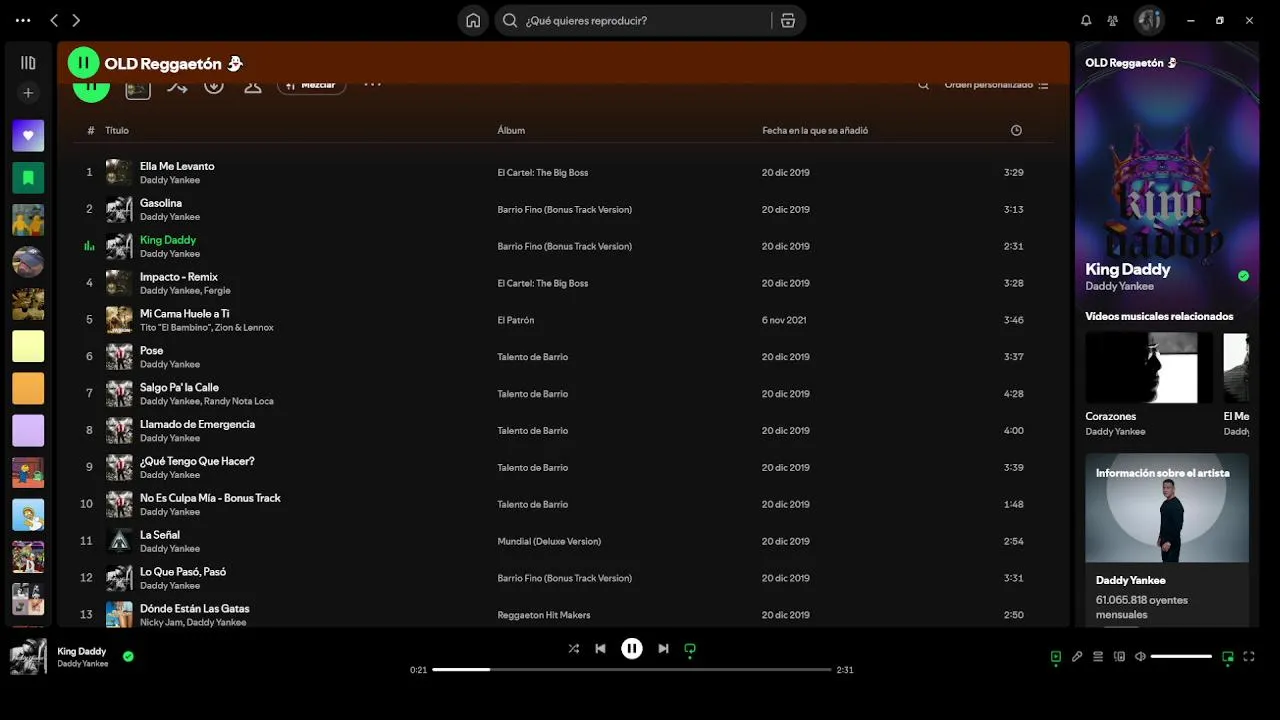Open the create plus menu in sidebar

tap(28, 93)
